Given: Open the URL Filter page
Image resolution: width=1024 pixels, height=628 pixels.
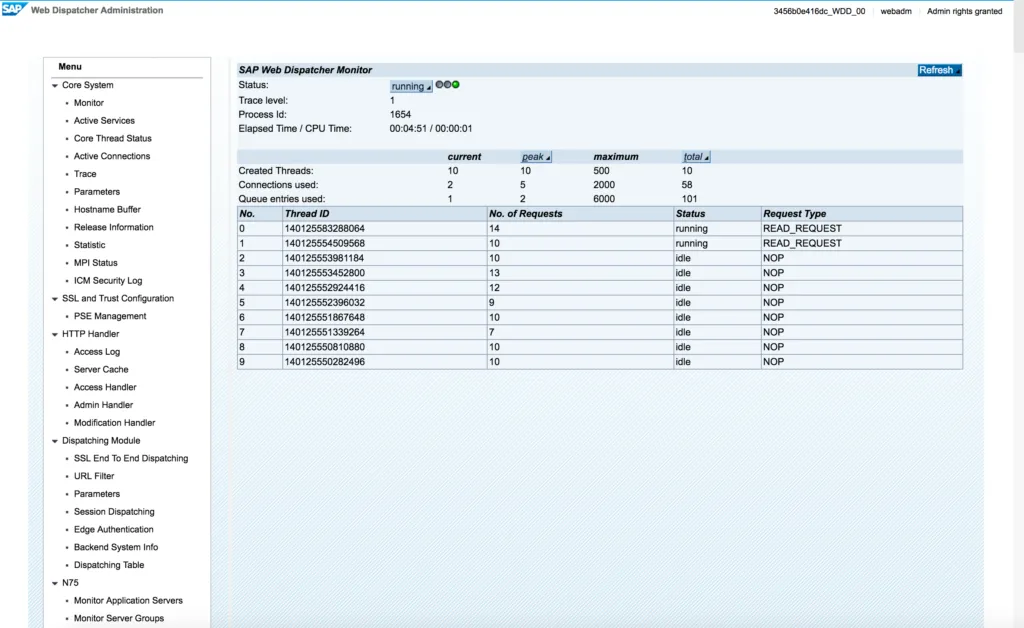Looking at the screenshot, I should coord(94,477).
